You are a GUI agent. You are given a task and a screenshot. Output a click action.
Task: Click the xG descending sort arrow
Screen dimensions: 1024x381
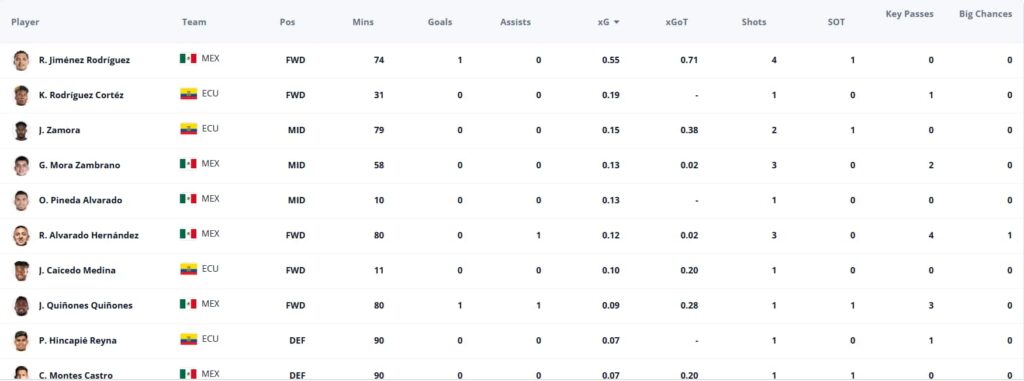click(x=616, y=22)
